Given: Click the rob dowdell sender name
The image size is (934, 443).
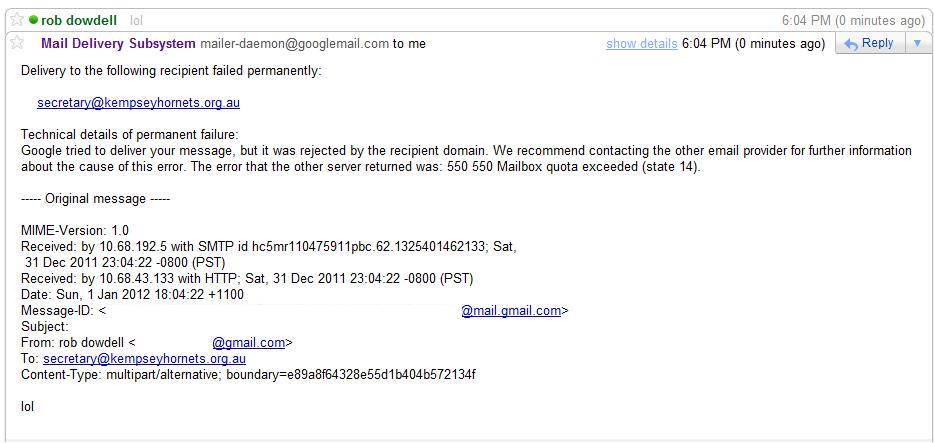Looking at the screenshot, I should click(79, 20).
